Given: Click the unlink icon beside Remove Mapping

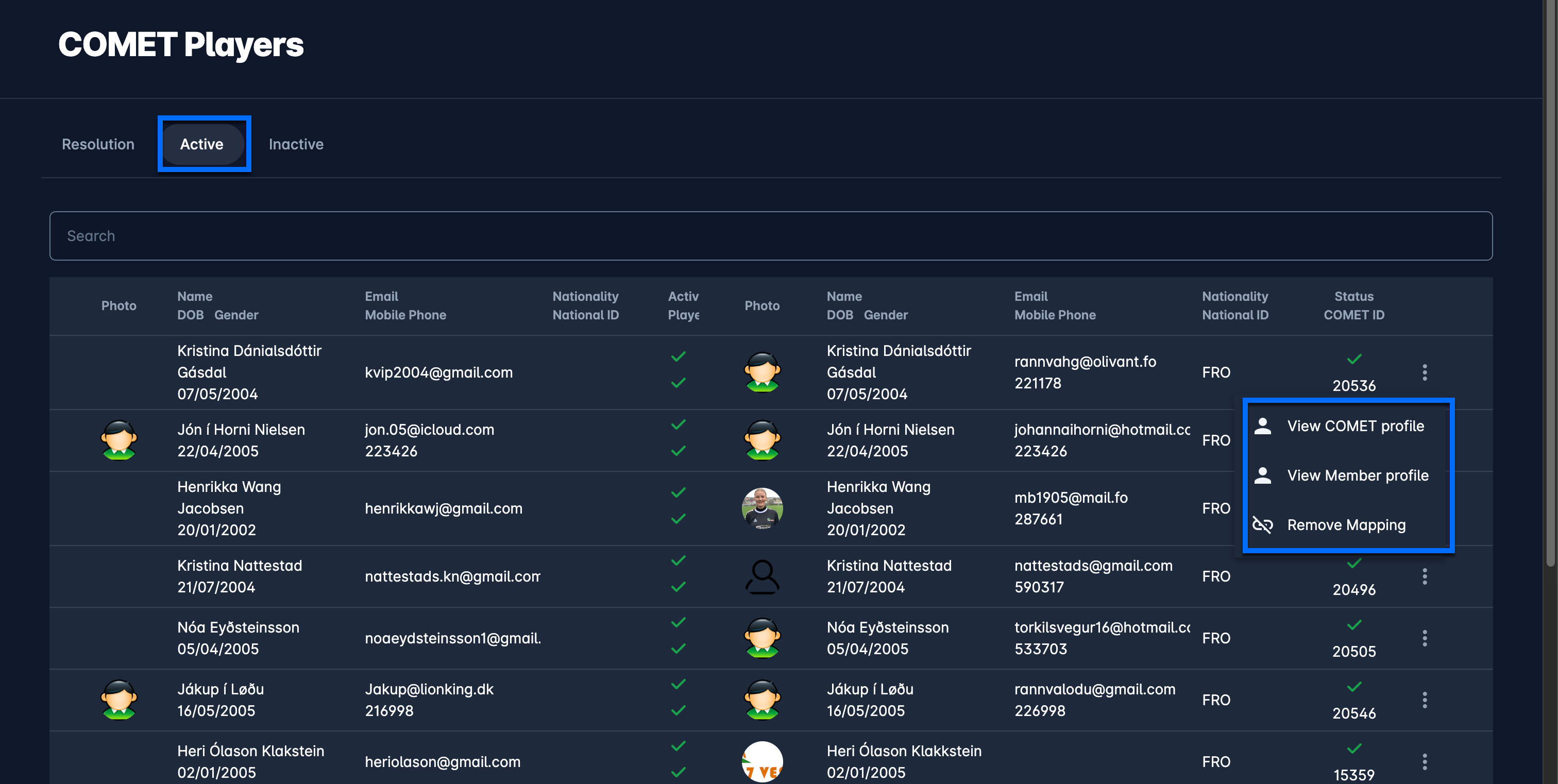Looking at the screenshot, I should pos(1262,525).
